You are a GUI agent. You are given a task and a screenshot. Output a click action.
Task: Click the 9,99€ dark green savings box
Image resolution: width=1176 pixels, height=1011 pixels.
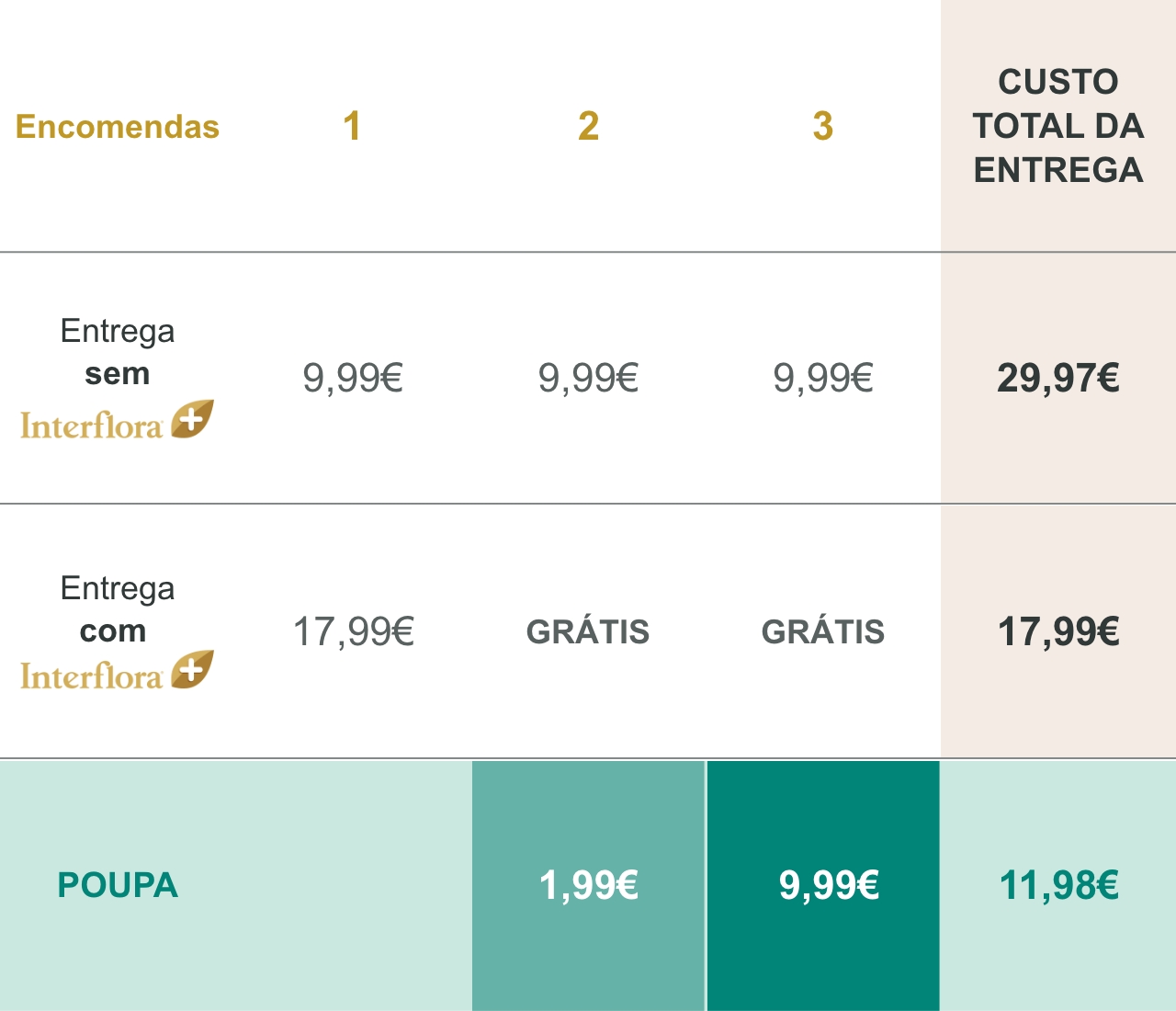(x=823, y=885)
